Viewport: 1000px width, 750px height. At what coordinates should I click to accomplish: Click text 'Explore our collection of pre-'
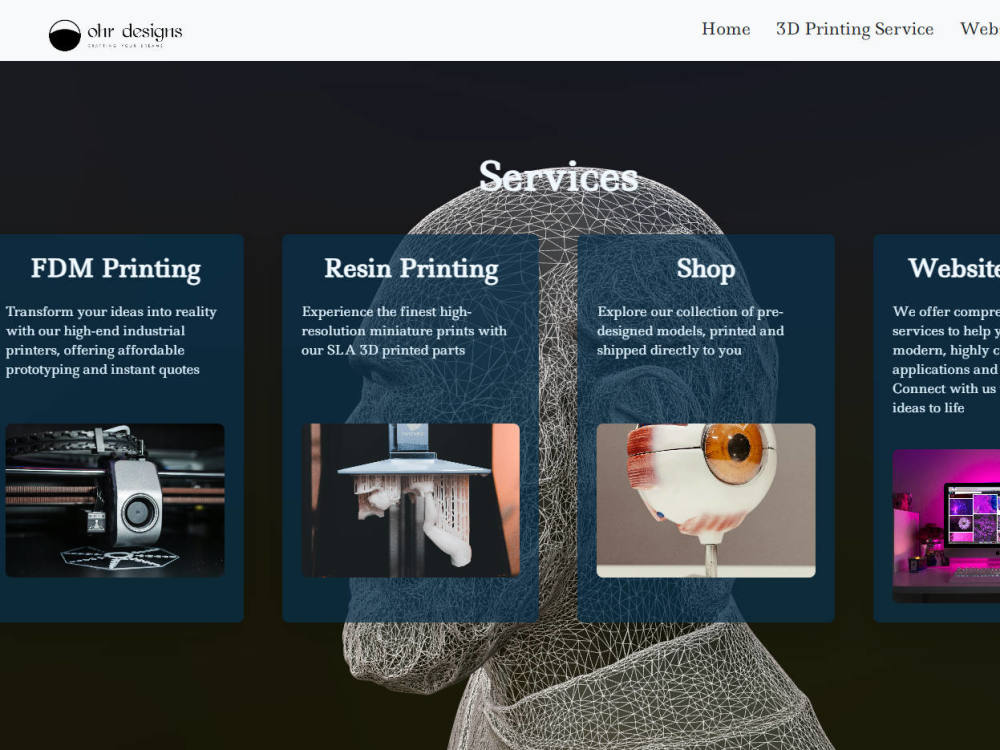point(690,312)
